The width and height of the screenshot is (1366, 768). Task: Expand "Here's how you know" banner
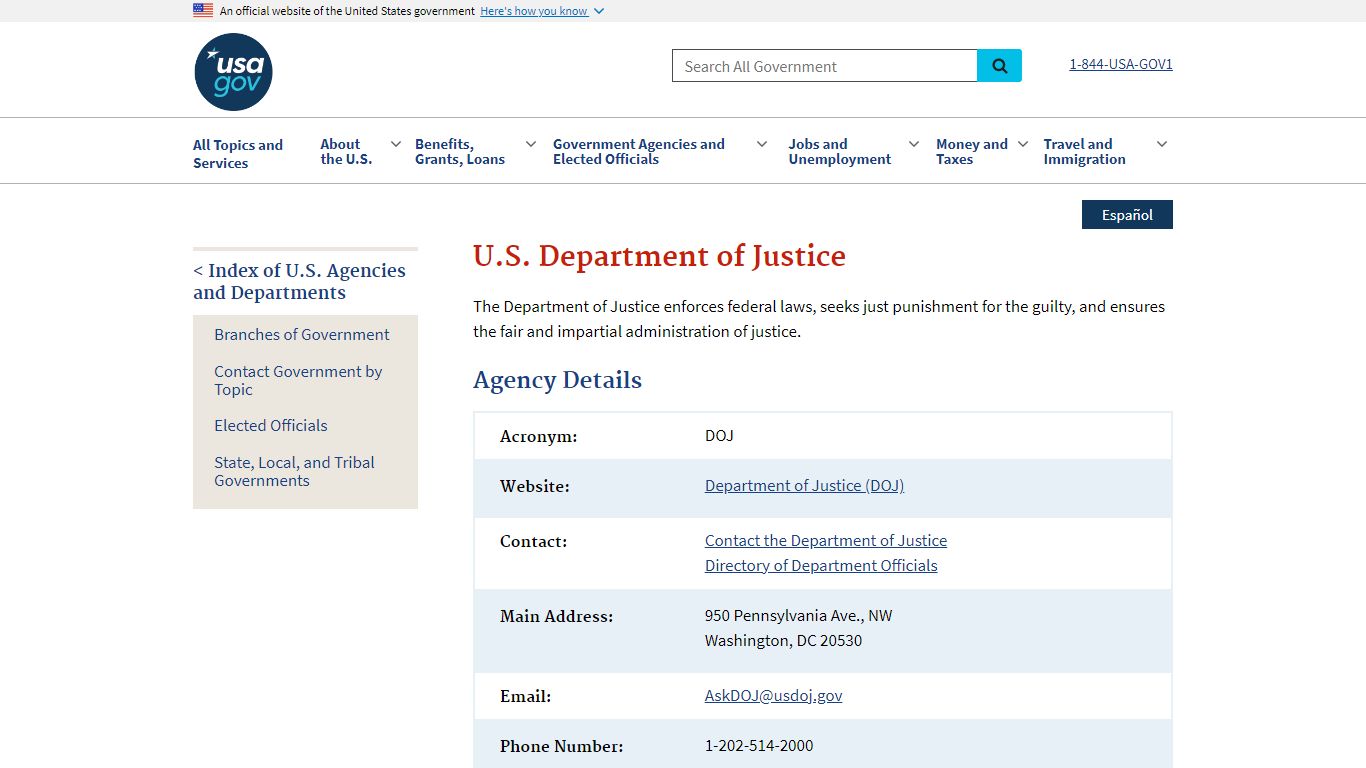pyautogui.click(x=542, y=11)
